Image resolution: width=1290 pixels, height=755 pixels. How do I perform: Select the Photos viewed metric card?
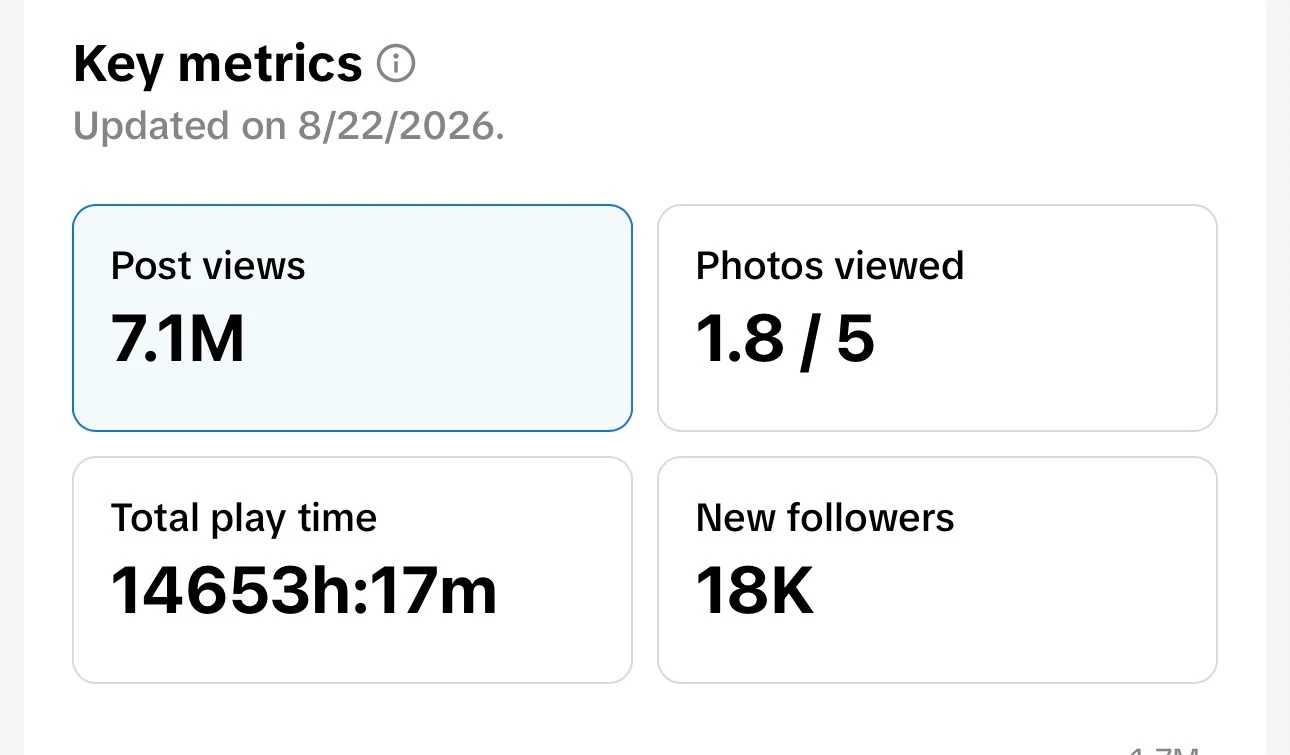pos(937,318)
